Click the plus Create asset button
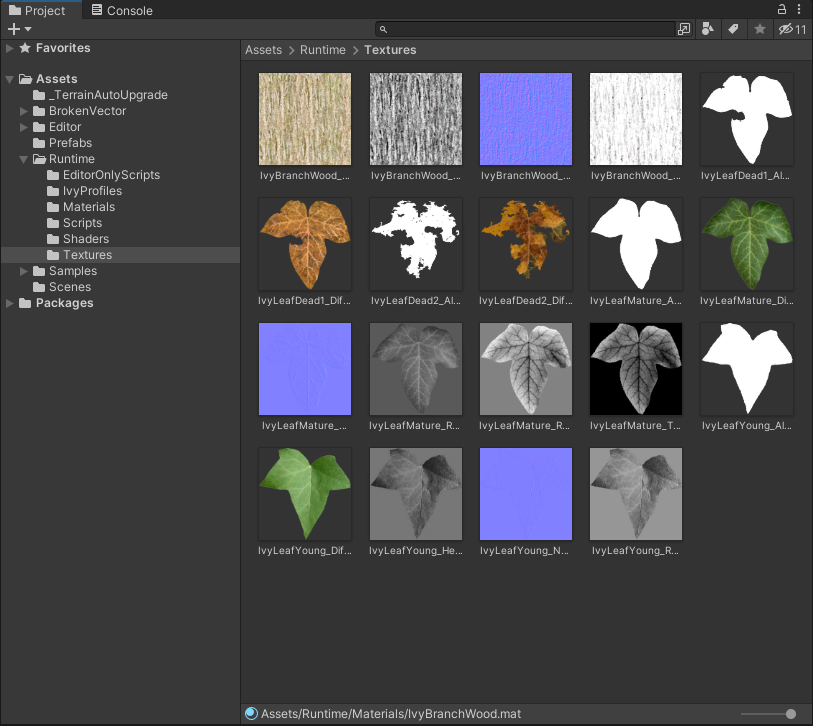The image size is (813, 726). [x=19, y=29]
